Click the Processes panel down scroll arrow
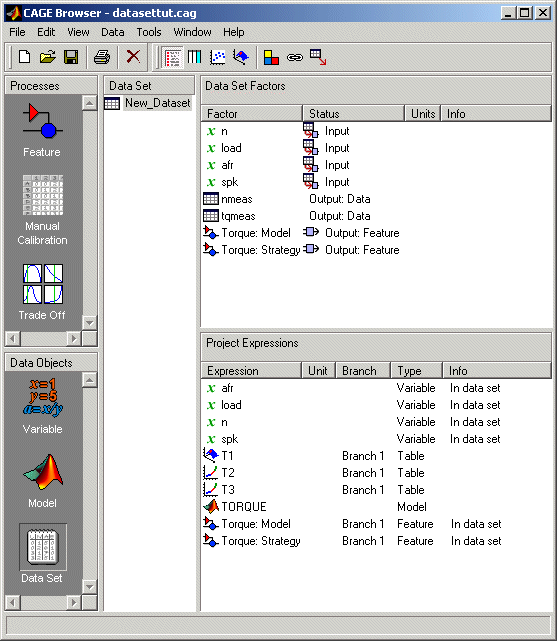Image resolution: width=557 pixels, height=641 pixels. [89, 323]
